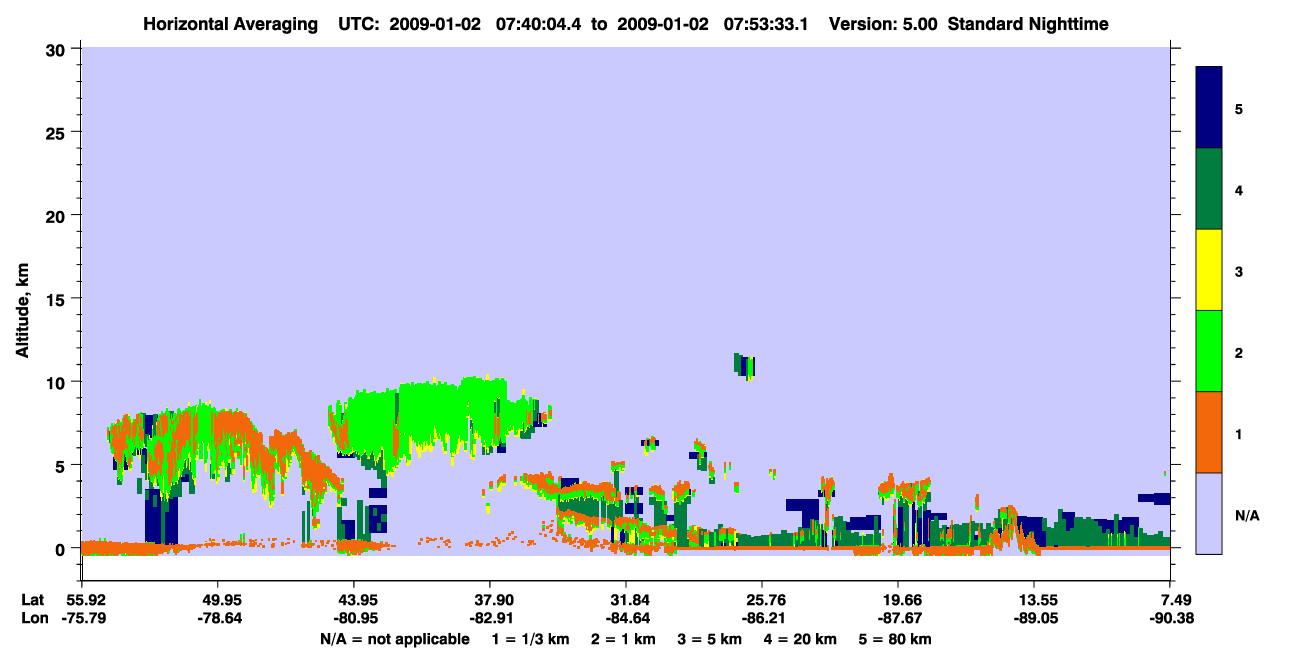The image size is (1300, 667).
Task: Click the longitude value -89.05
Action: [x=1034, y=619]
